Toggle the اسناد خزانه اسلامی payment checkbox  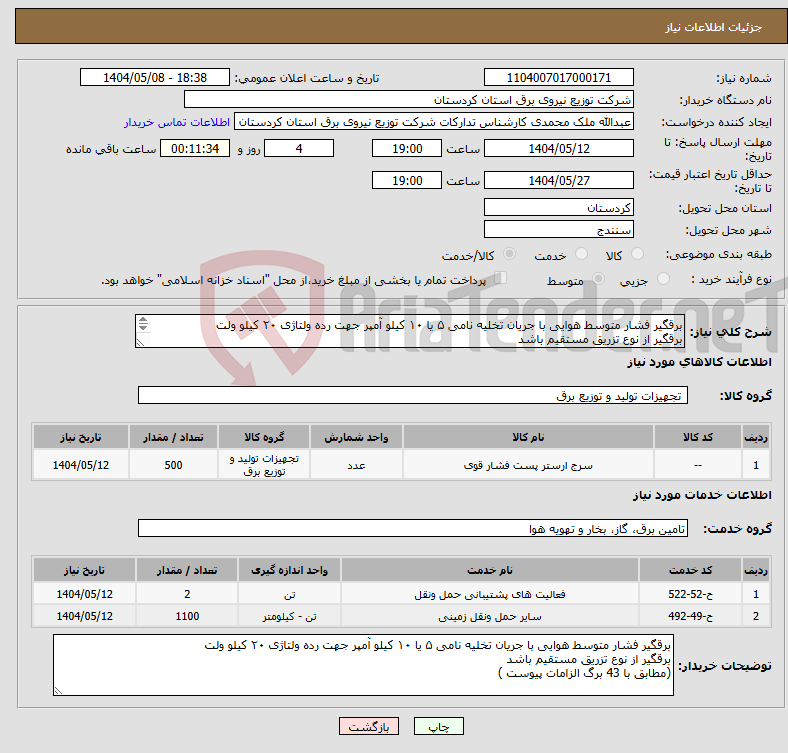point(500,278)
